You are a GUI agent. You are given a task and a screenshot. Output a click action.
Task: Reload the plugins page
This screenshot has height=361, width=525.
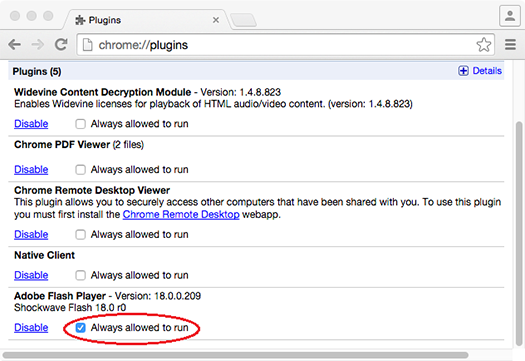[x=61, y=45]
